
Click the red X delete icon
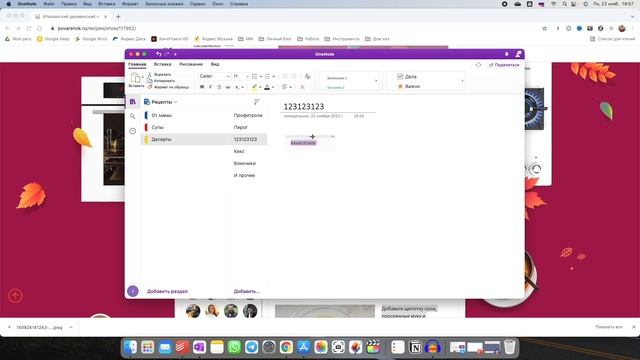coord(302,87)
